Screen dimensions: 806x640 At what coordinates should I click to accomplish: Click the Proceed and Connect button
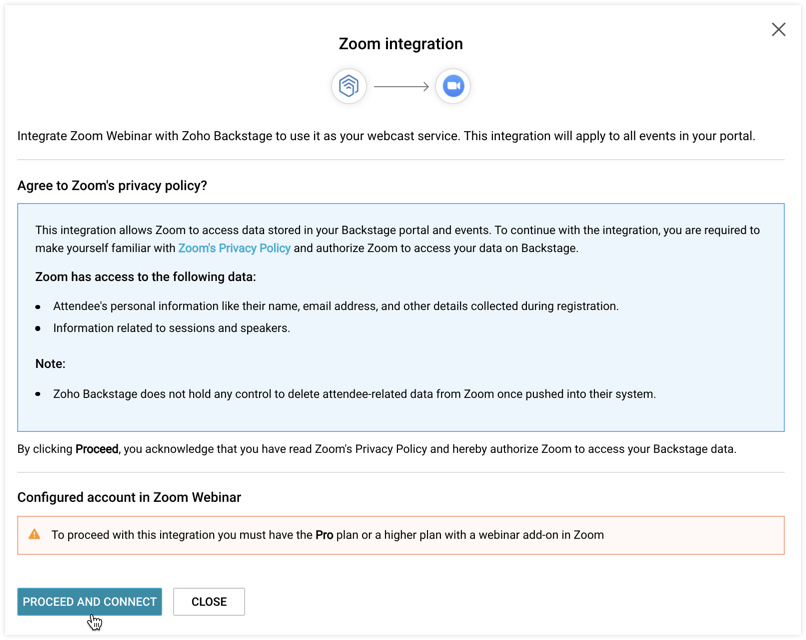point(89,601)
